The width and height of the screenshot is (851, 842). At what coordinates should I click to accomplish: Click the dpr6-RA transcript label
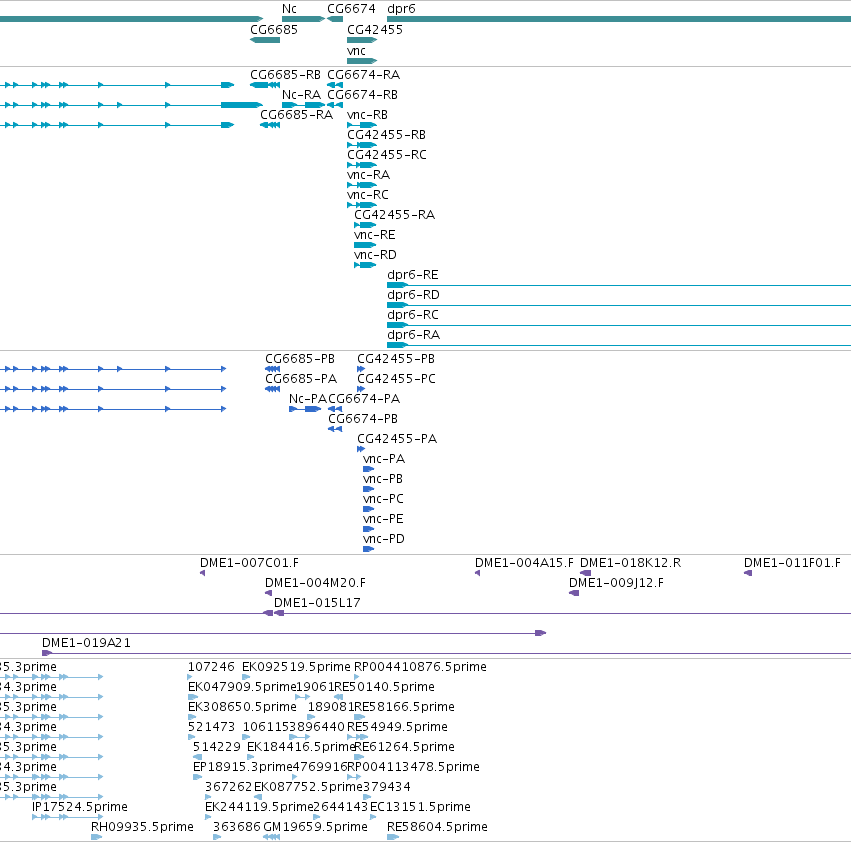413,334
